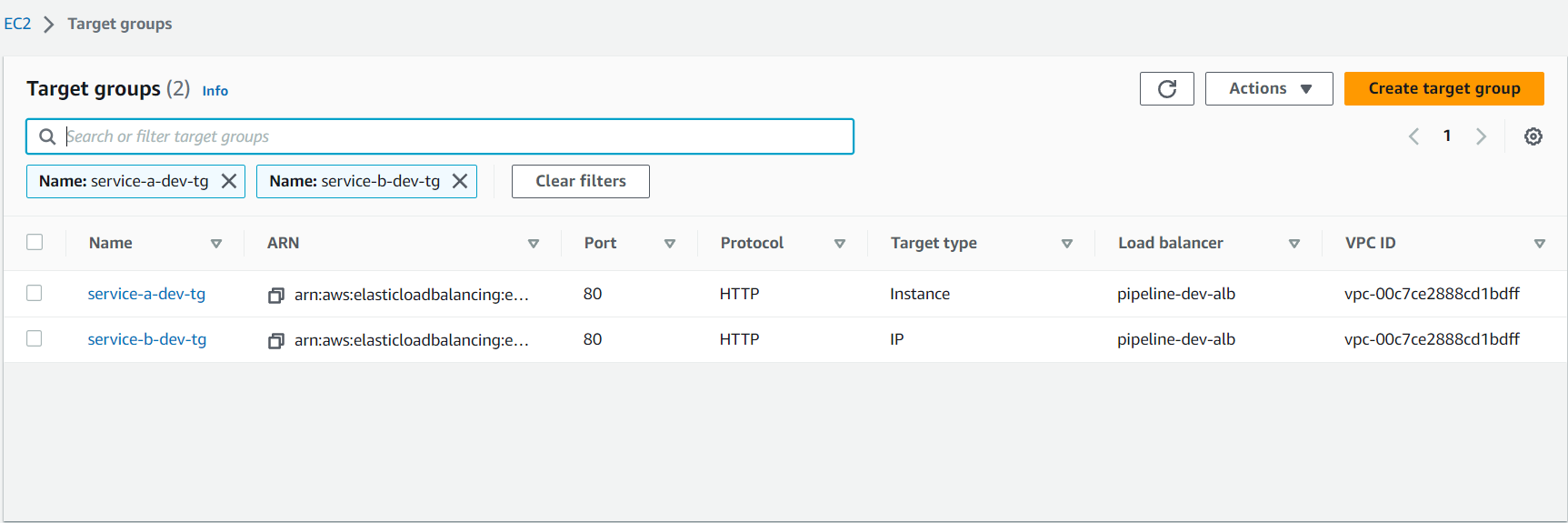1568x523 pixels.
Task: Navigate to EC2 breadcrumb link
Action: click(17, 24)
